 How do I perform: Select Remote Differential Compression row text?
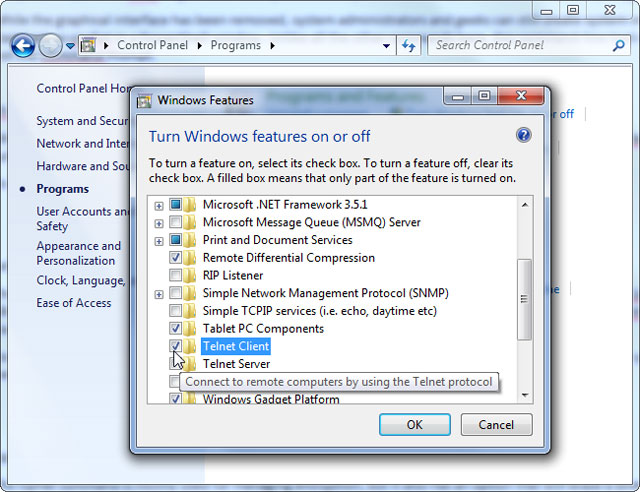pos(289,258)
